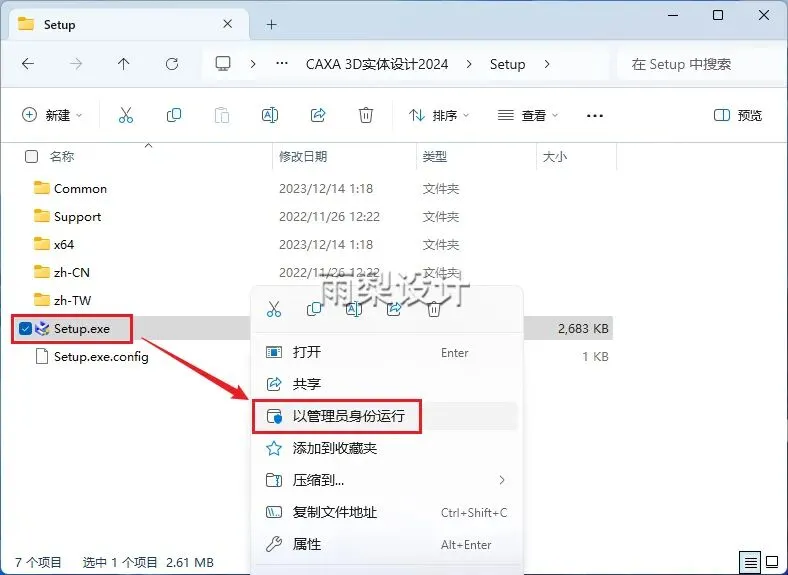Select the Setup.exe.config file name
The height and width of the screenshot is (575, 788).
[x=101, y=356]
